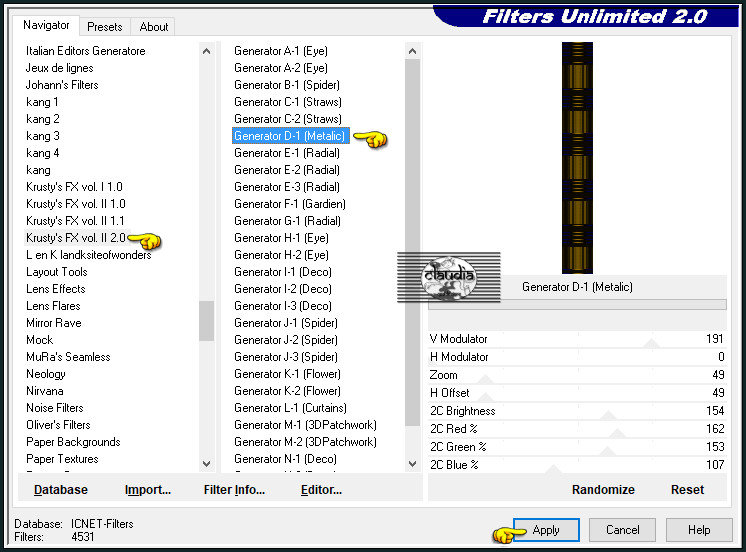Select kang 1 category
Viewport: 746px width, 552px height.
[x=42, y=102]
